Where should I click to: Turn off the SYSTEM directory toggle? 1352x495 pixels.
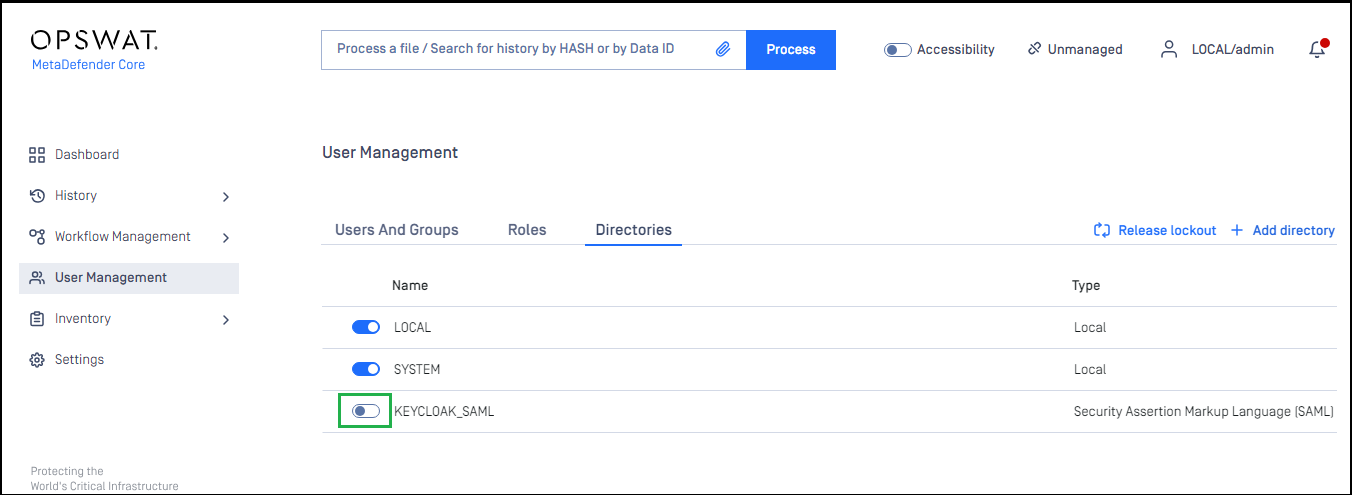pos(366,369)
